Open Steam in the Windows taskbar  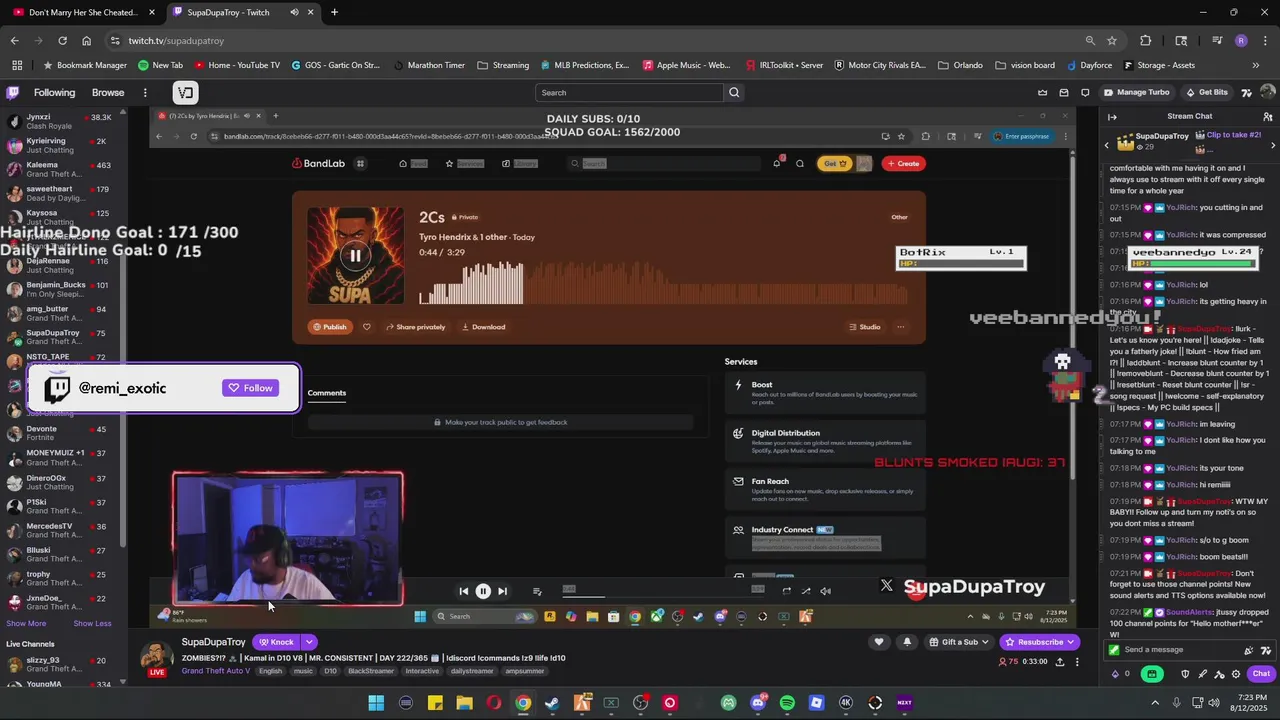click(552, 703)
